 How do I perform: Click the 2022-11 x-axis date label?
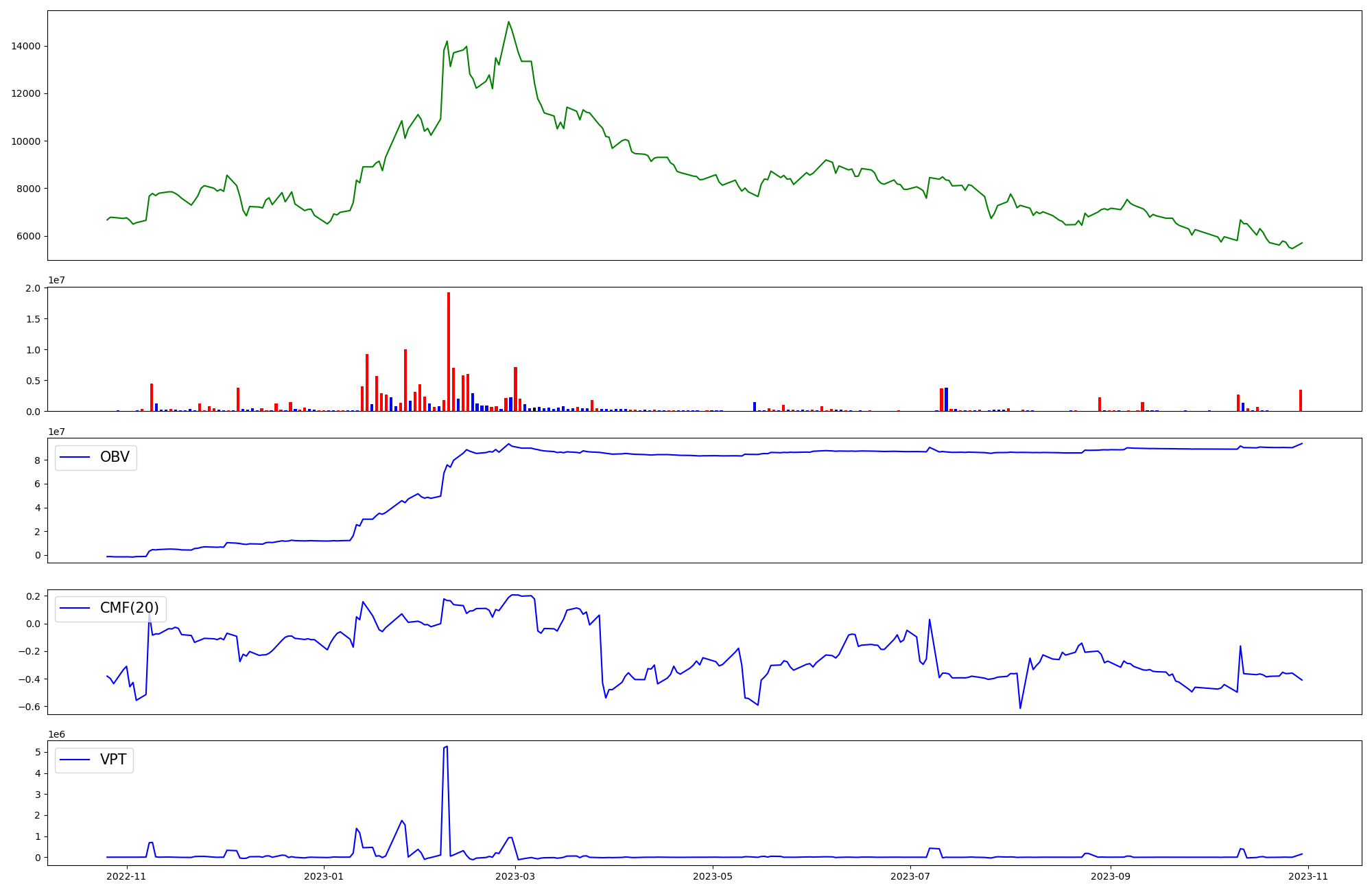[127, 876]
